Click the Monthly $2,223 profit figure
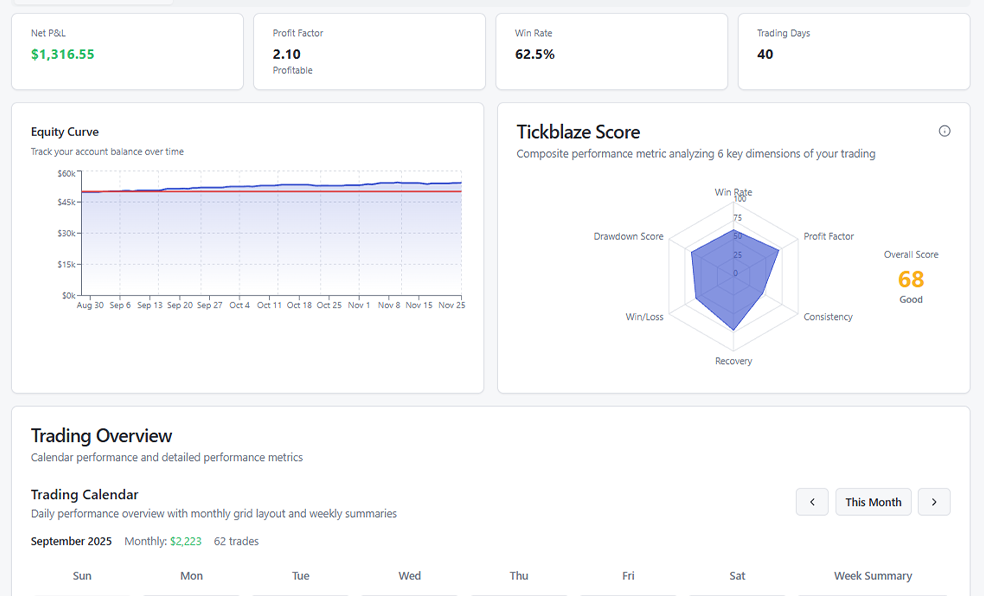 click(185, 541)
